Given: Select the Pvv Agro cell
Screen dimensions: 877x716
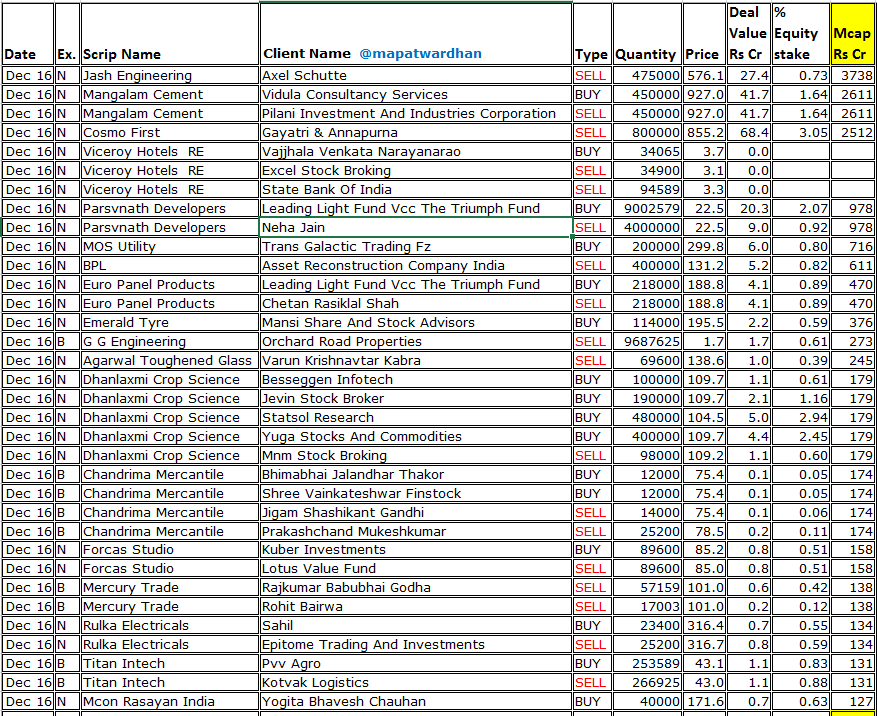Looking at the screenshot, I should 416,664.
